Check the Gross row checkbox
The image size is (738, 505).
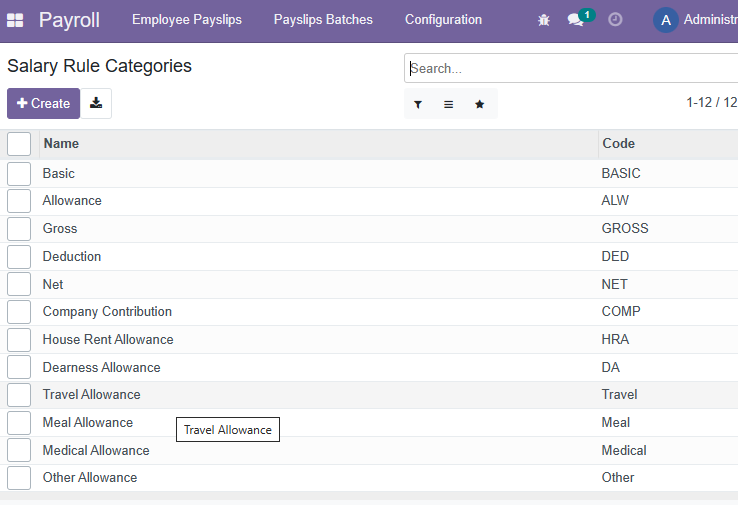coord(19,229)
